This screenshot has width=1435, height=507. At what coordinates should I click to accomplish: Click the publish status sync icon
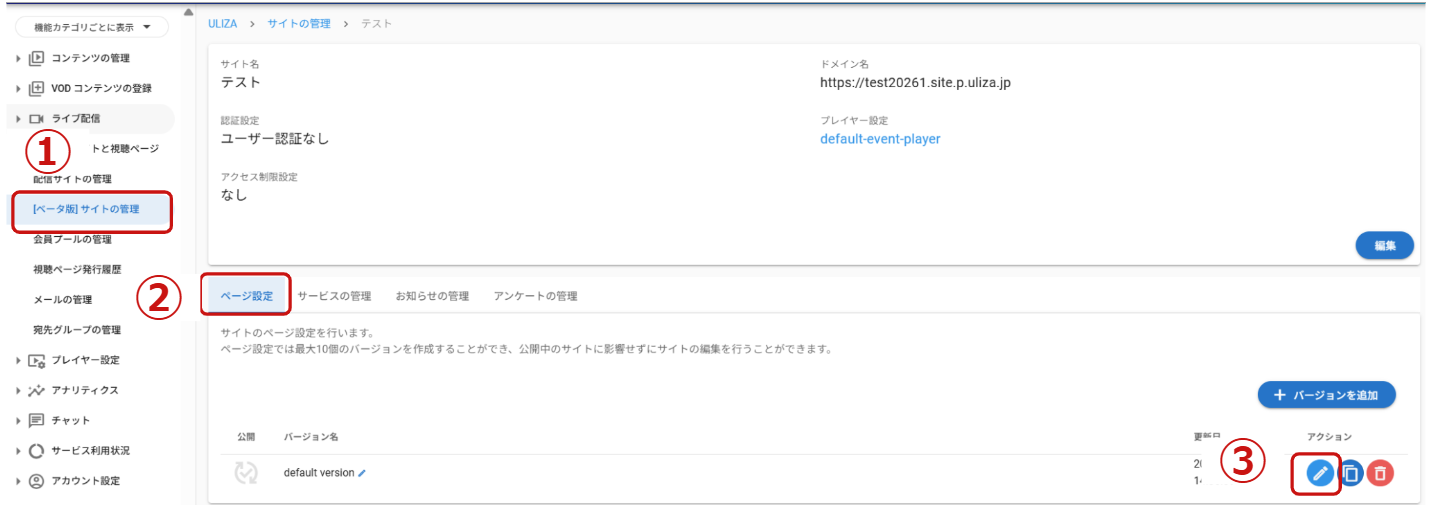coord(246,473)
